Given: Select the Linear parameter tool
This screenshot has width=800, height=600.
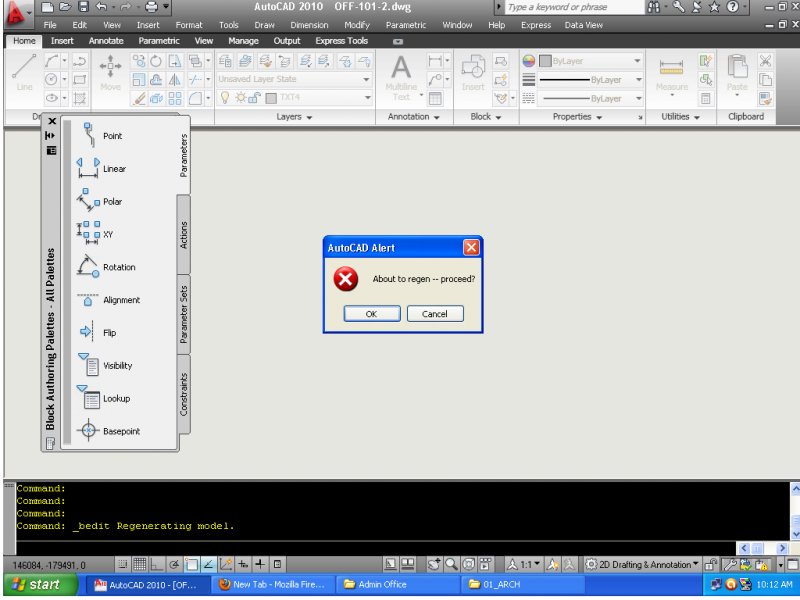Looking at the screenshot, I should pyautogui.click(x=103, y=168).
